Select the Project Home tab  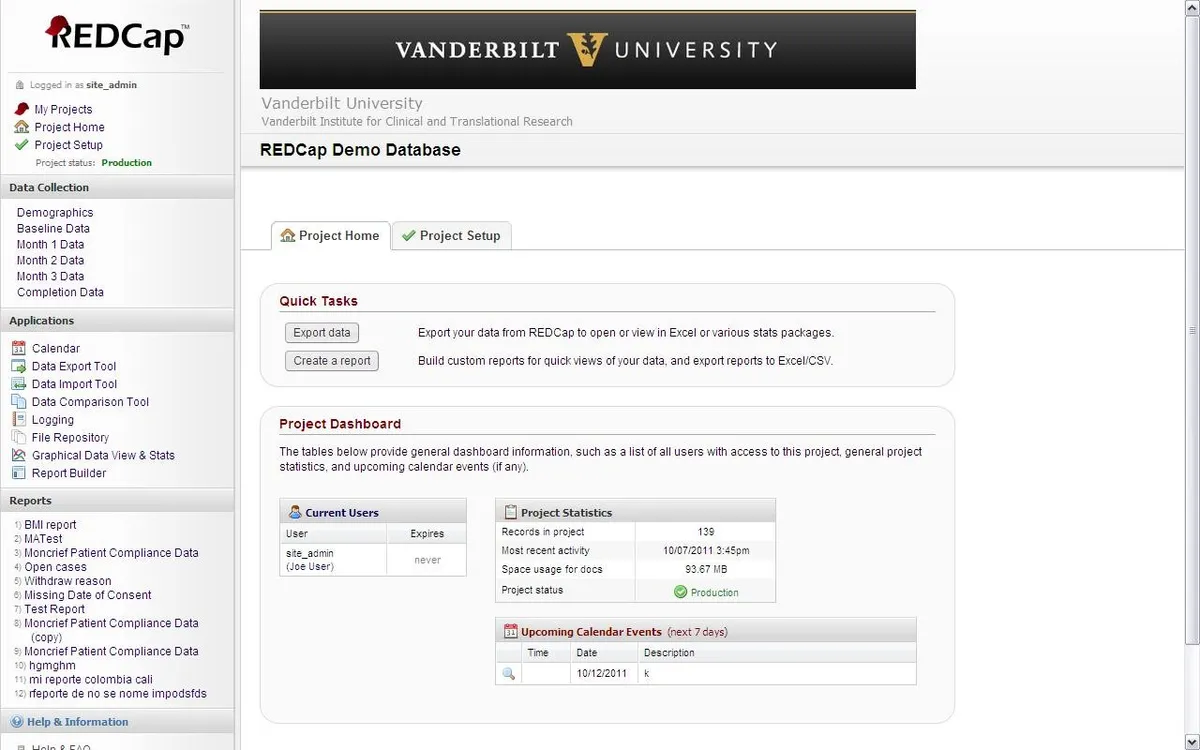click(x=330, y=236)
